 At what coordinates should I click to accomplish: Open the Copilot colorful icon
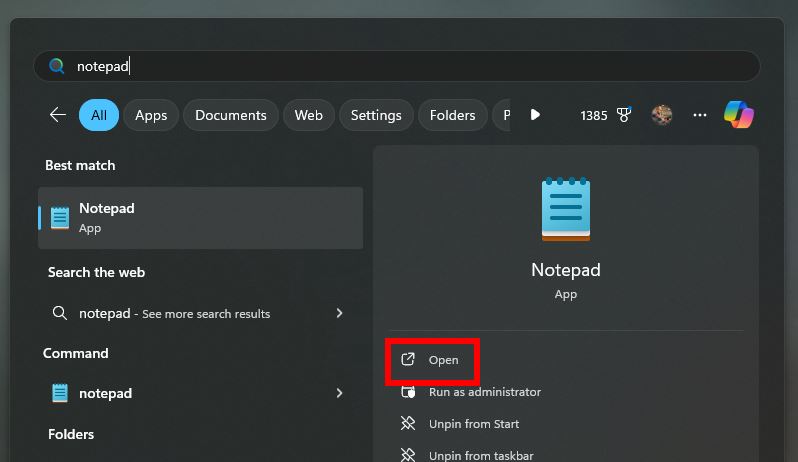(x=738, y=114)
